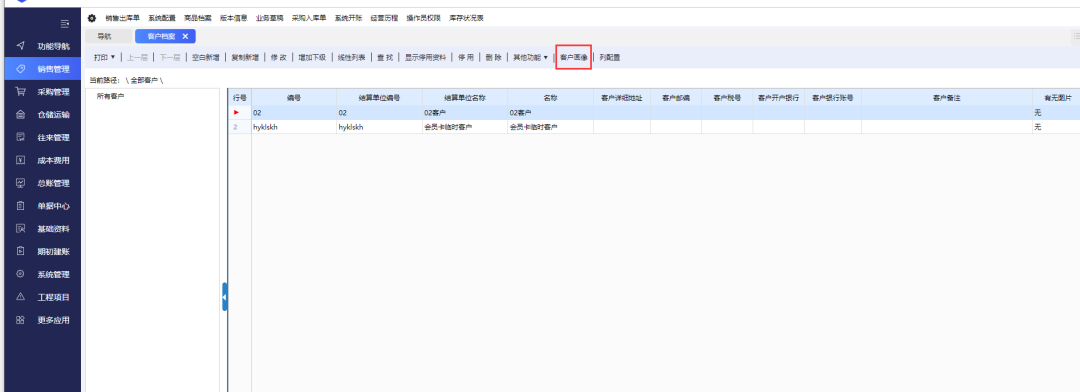
Task: Close the 客户档案 tab
Action: tap(185, 37)
